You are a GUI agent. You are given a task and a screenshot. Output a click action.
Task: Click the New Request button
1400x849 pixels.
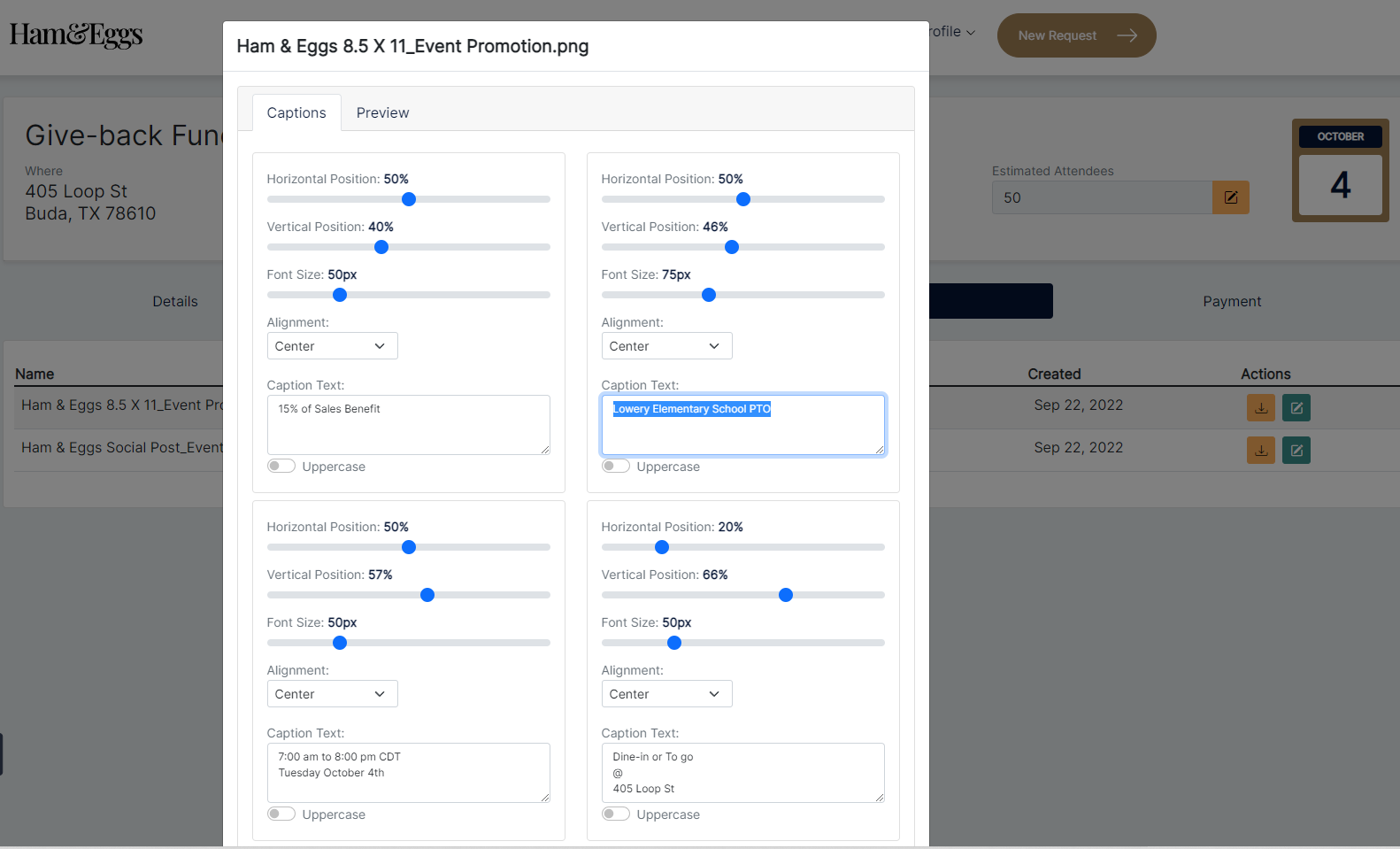coord(1076,35)
